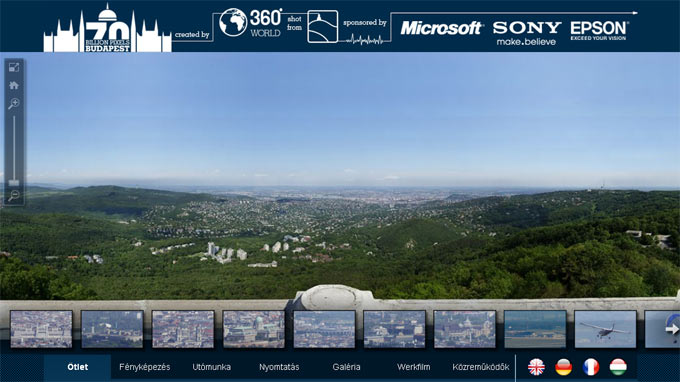The height and width of the screenshot is (382, 680).
Task: Visit the Microsoft sponsor logo
Action: pyautogui.click(x=441, y=28)
